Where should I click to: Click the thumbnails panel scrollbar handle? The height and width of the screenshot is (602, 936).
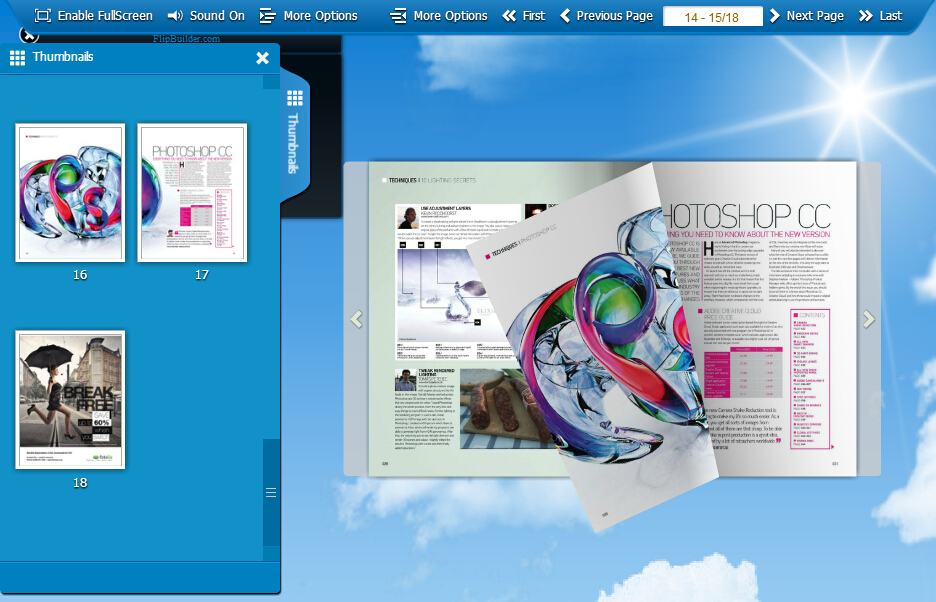pyautogui.click(x=270, y=492)
